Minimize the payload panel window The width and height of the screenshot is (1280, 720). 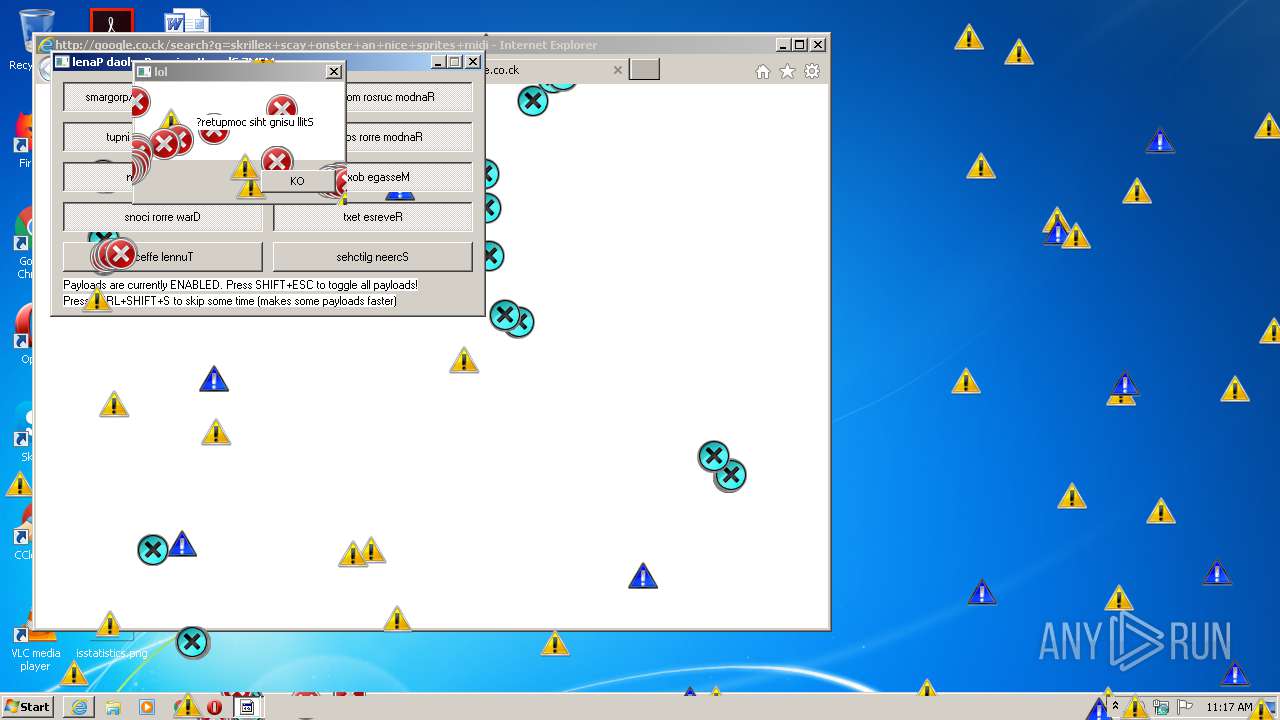coord(438,62)
